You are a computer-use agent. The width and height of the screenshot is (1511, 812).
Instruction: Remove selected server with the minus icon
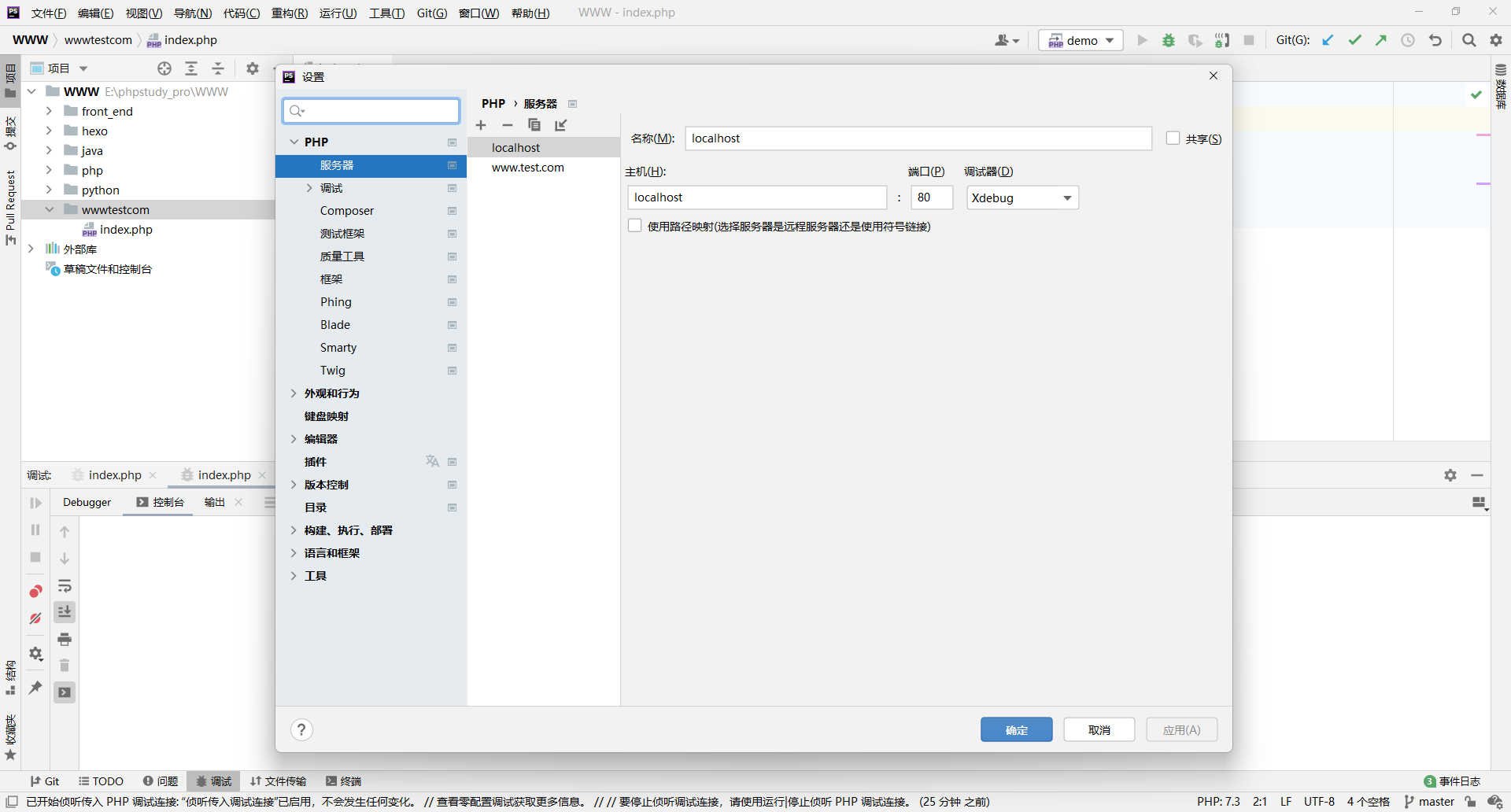click(508, 125)
